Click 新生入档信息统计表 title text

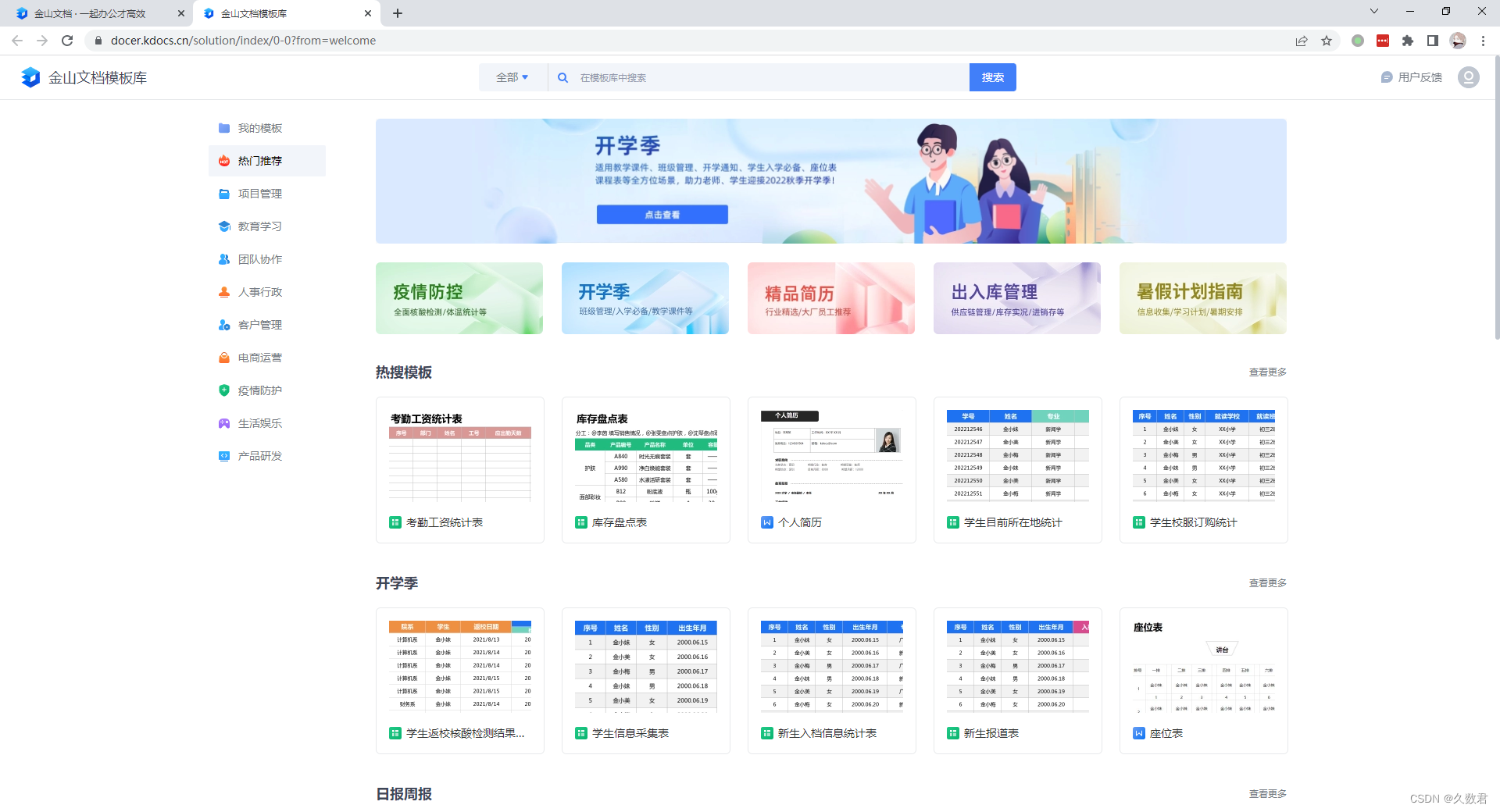click(827, 733)
